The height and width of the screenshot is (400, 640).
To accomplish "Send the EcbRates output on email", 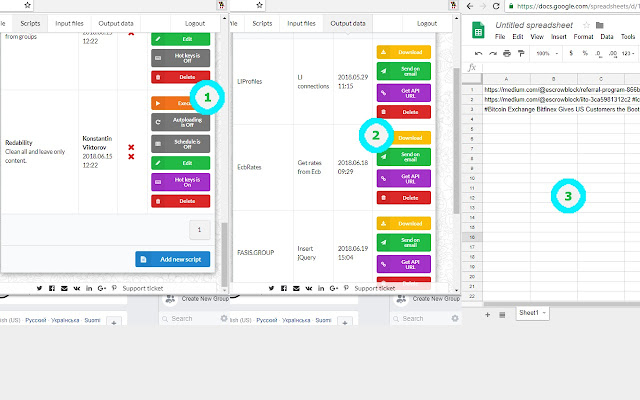I will click(404, 157).
